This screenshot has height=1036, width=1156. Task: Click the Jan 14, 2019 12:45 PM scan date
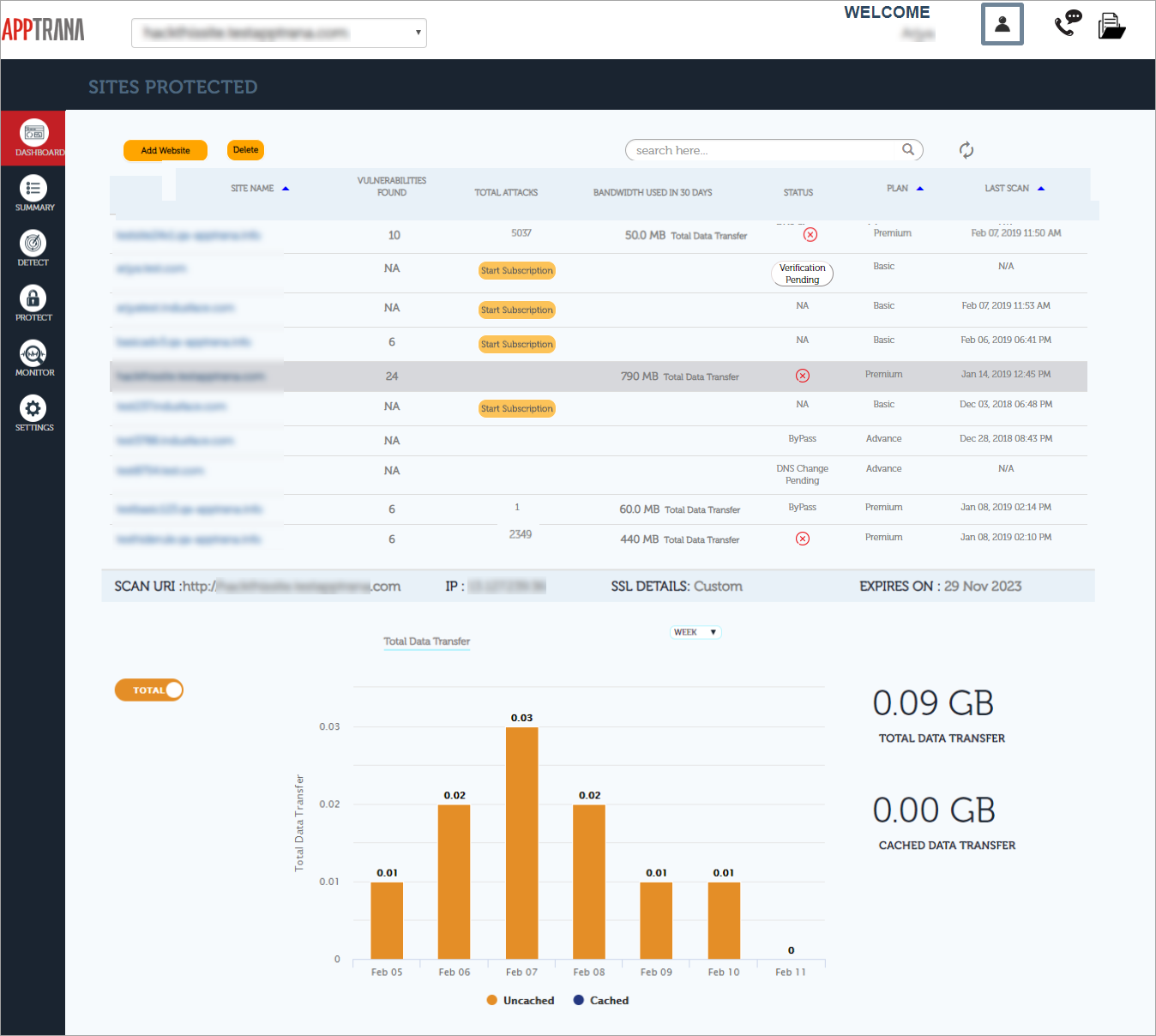[x=1006, y=374]
